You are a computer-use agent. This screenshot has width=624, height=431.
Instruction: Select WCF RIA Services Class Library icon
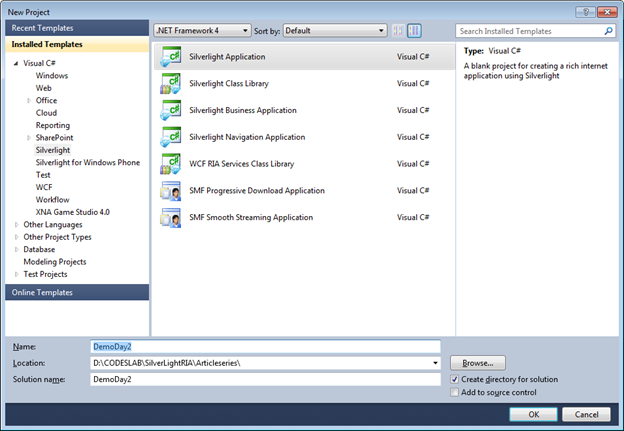click(x=170, y=164)
